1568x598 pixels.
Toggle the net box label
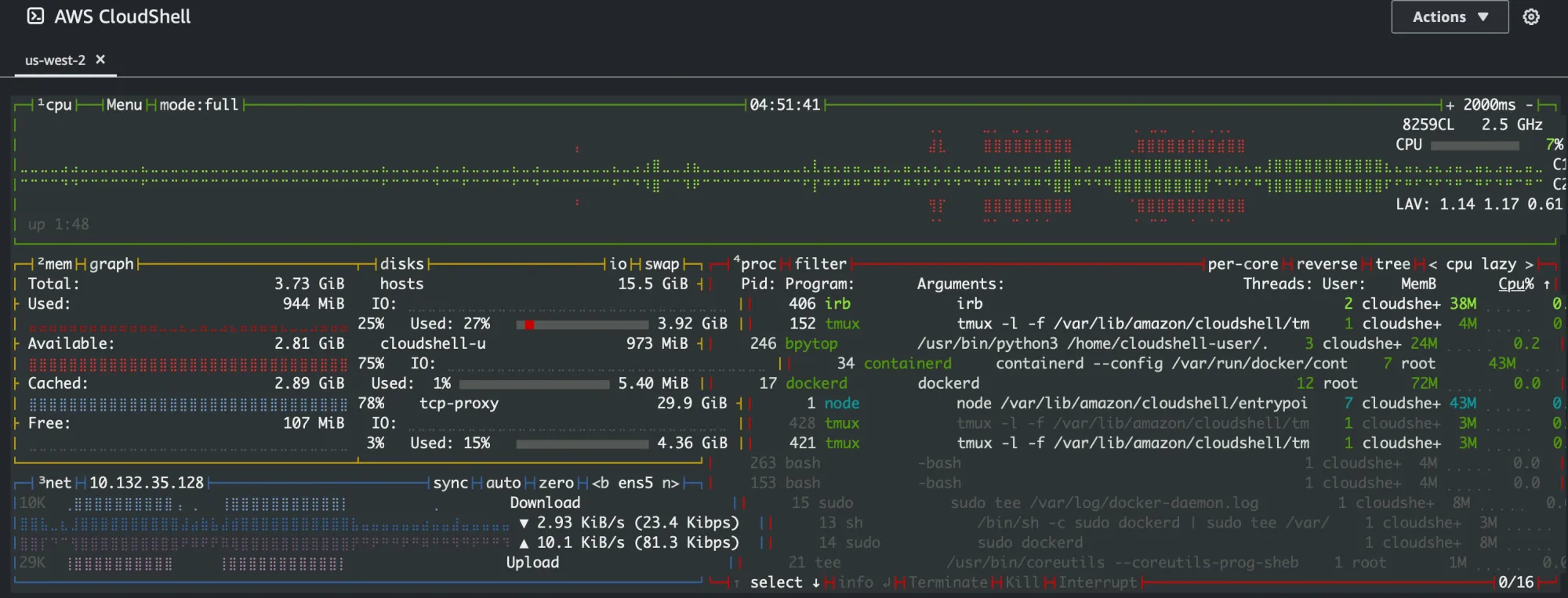click(x=54, y=483)
